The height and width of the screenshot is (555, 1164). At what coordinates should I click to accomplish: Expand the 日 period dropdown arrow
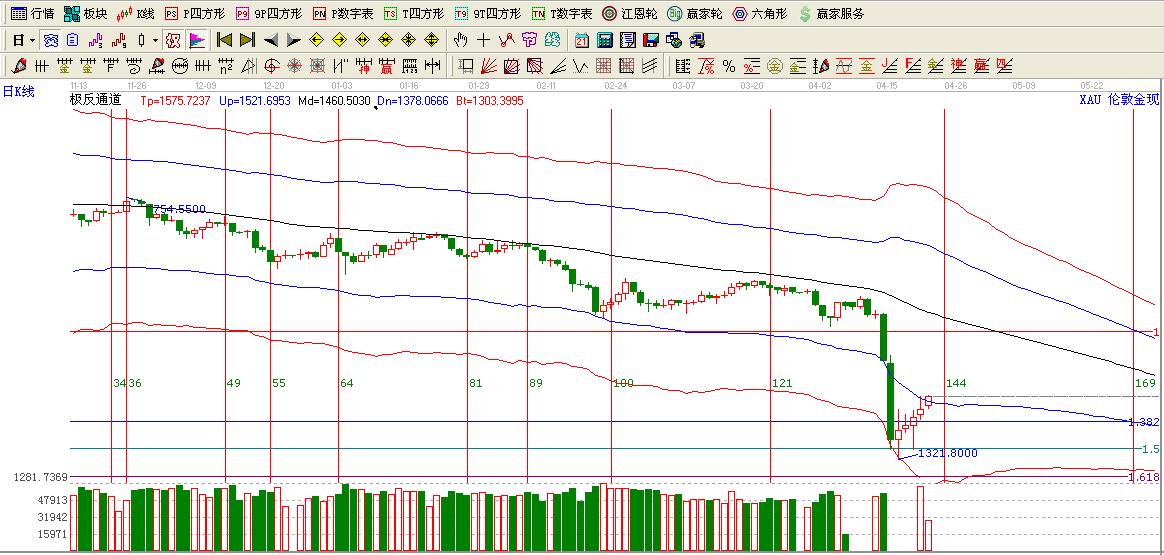coord(32,40)
